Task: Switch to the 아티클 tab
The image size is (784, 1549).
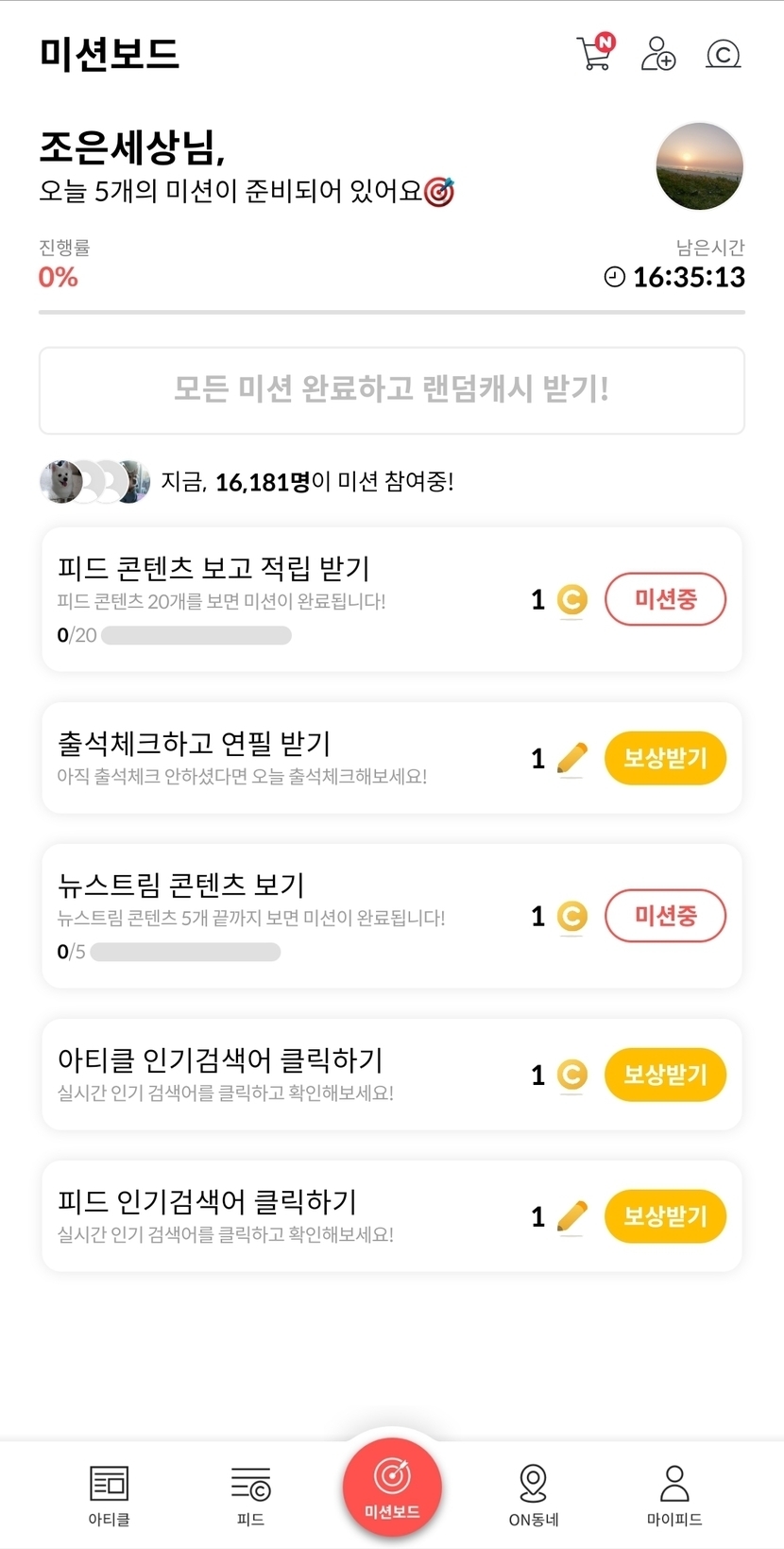Action: (109, 1495)
